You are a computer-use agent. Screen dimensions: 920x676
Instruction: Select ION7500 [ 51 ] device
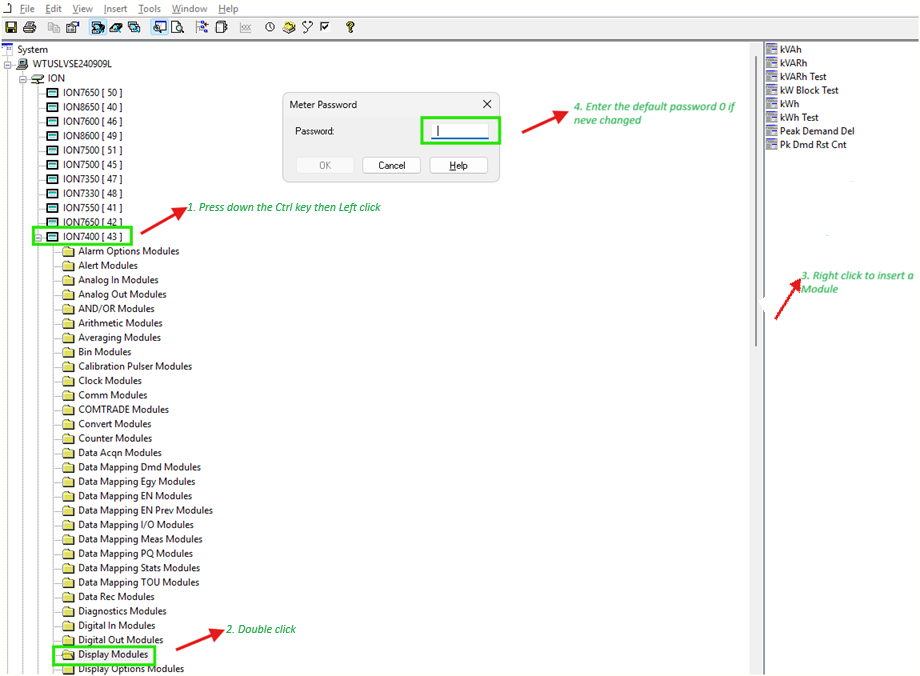point(93,150)
